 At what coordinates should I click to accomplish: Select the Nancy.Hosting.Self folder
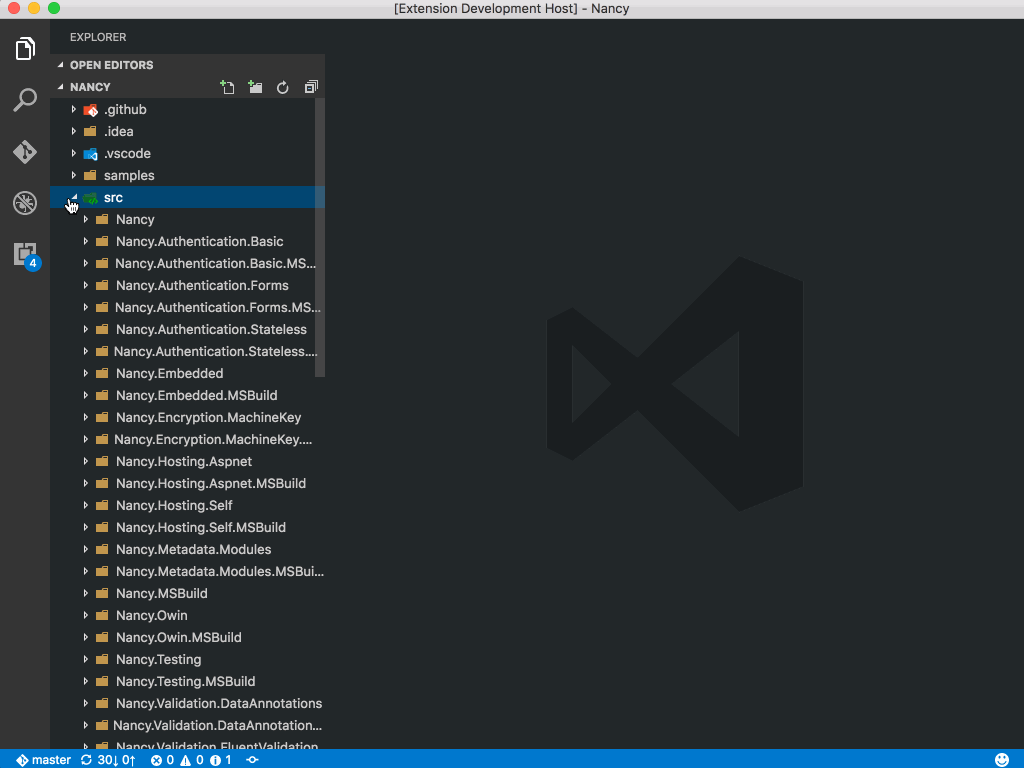tap(187, 505)
